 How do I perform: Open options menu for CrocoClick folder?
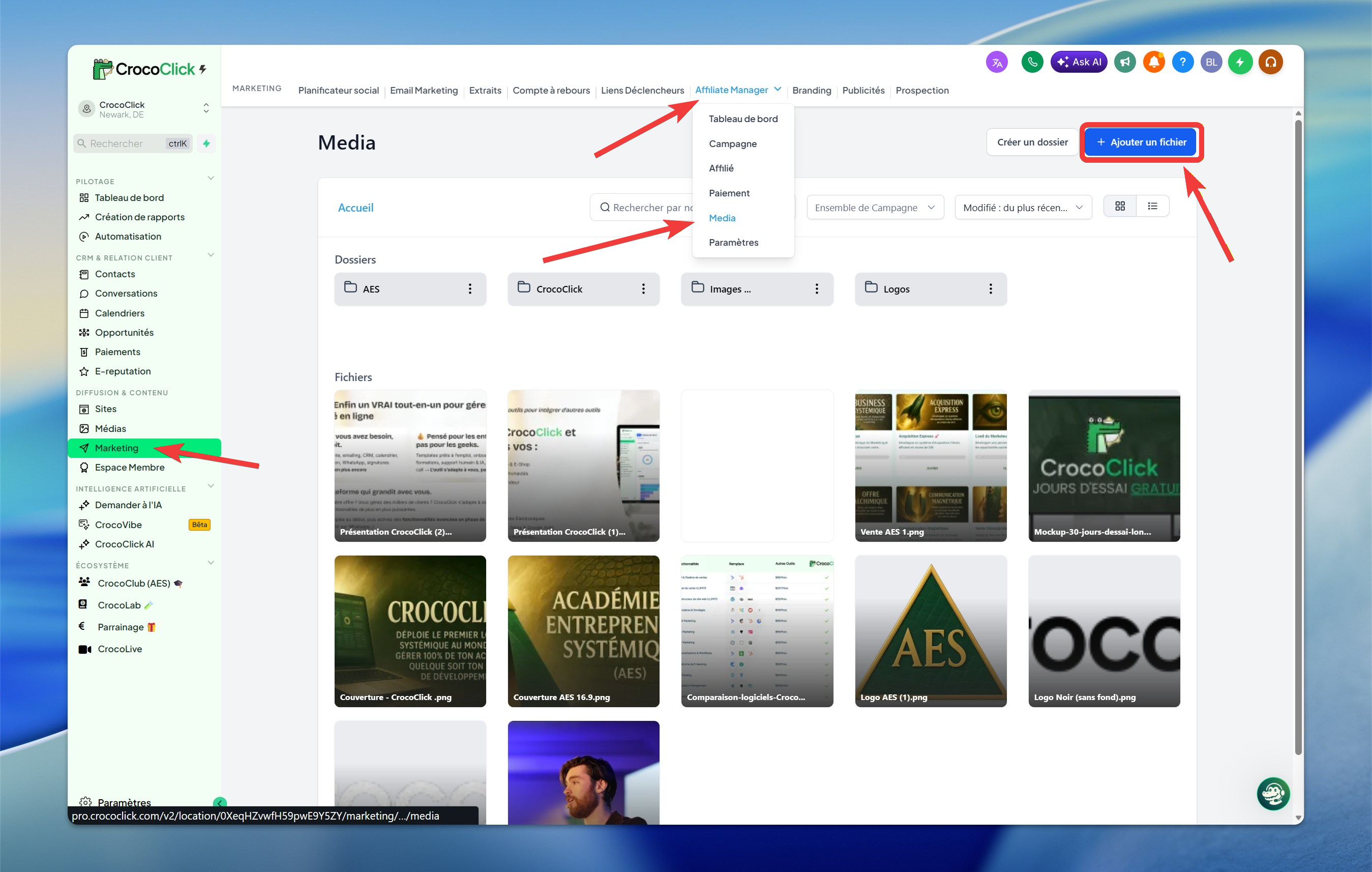pos(643,289)
